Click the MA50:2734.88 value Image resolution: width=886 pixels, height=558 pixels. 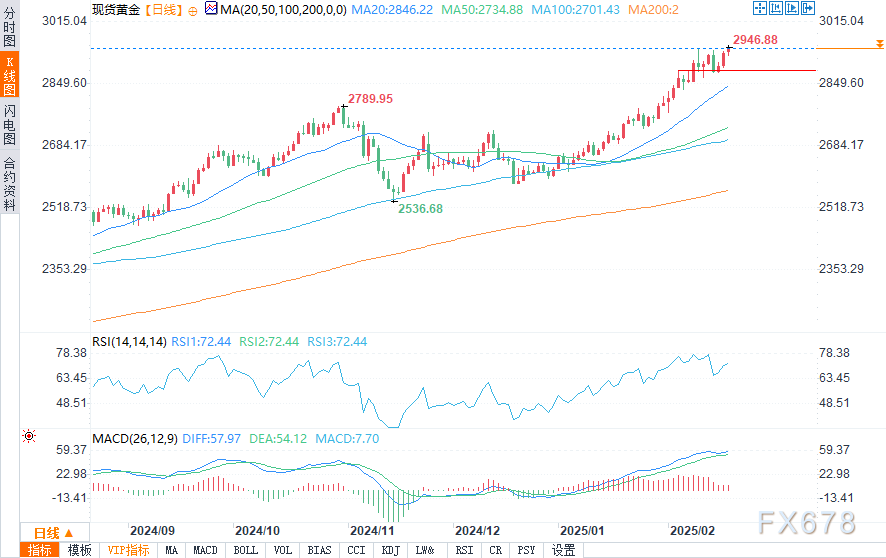coord(482,10)
